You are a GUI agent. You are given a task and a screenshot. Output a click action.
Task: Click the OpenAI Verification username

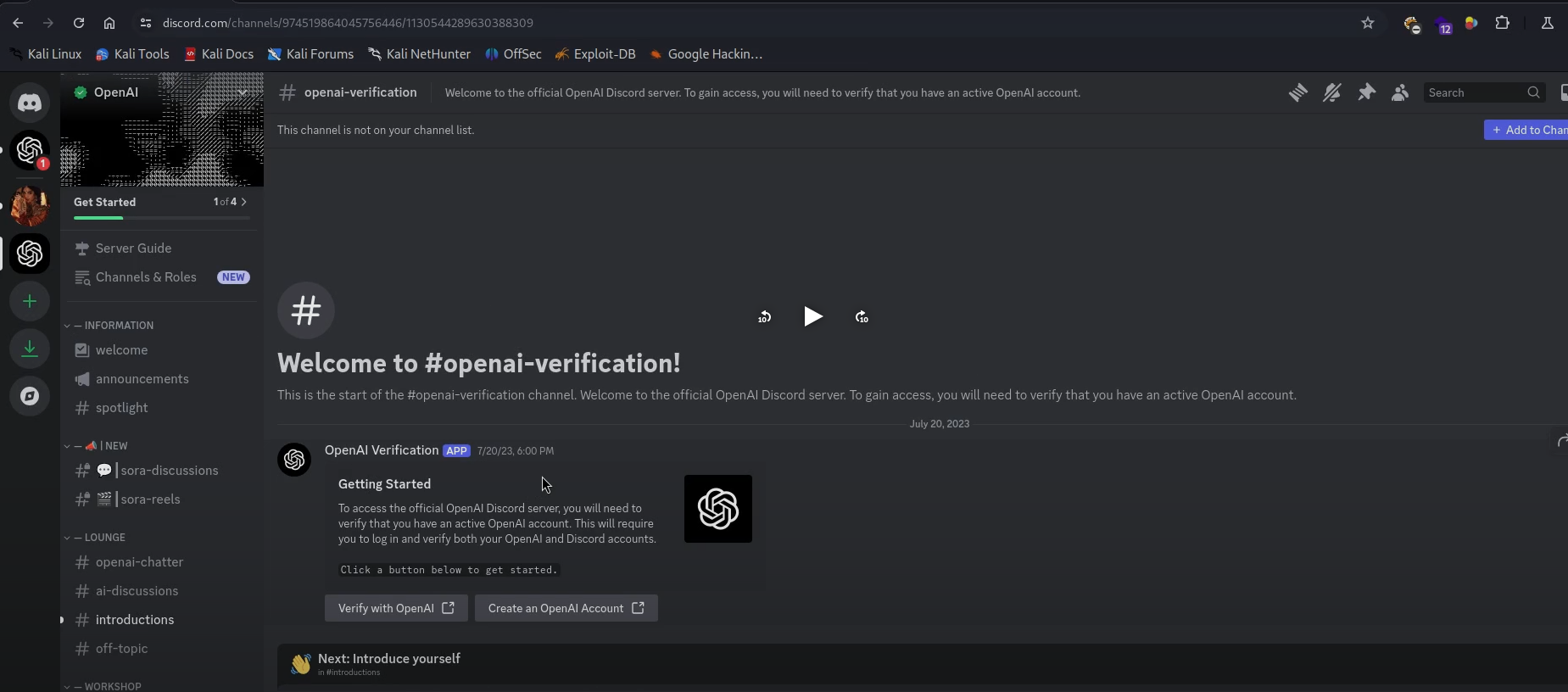382,450
